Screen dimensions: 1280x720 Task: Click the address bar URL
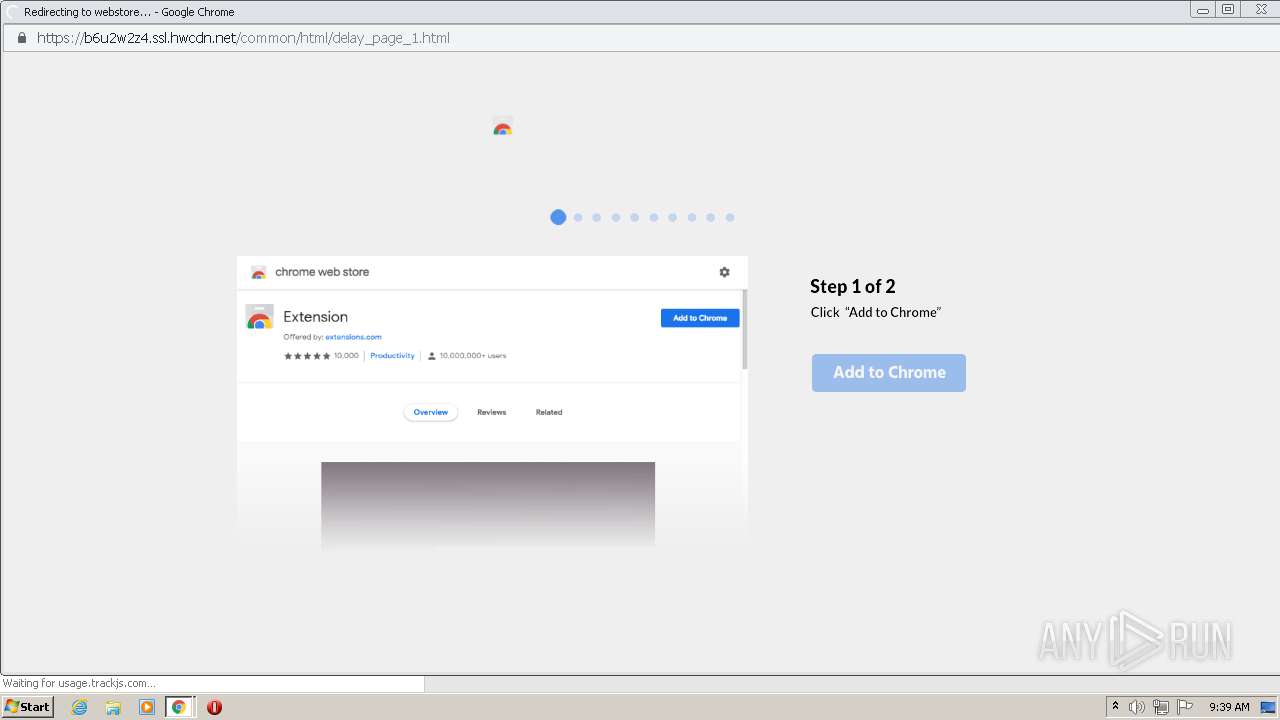tap(243, 38)
